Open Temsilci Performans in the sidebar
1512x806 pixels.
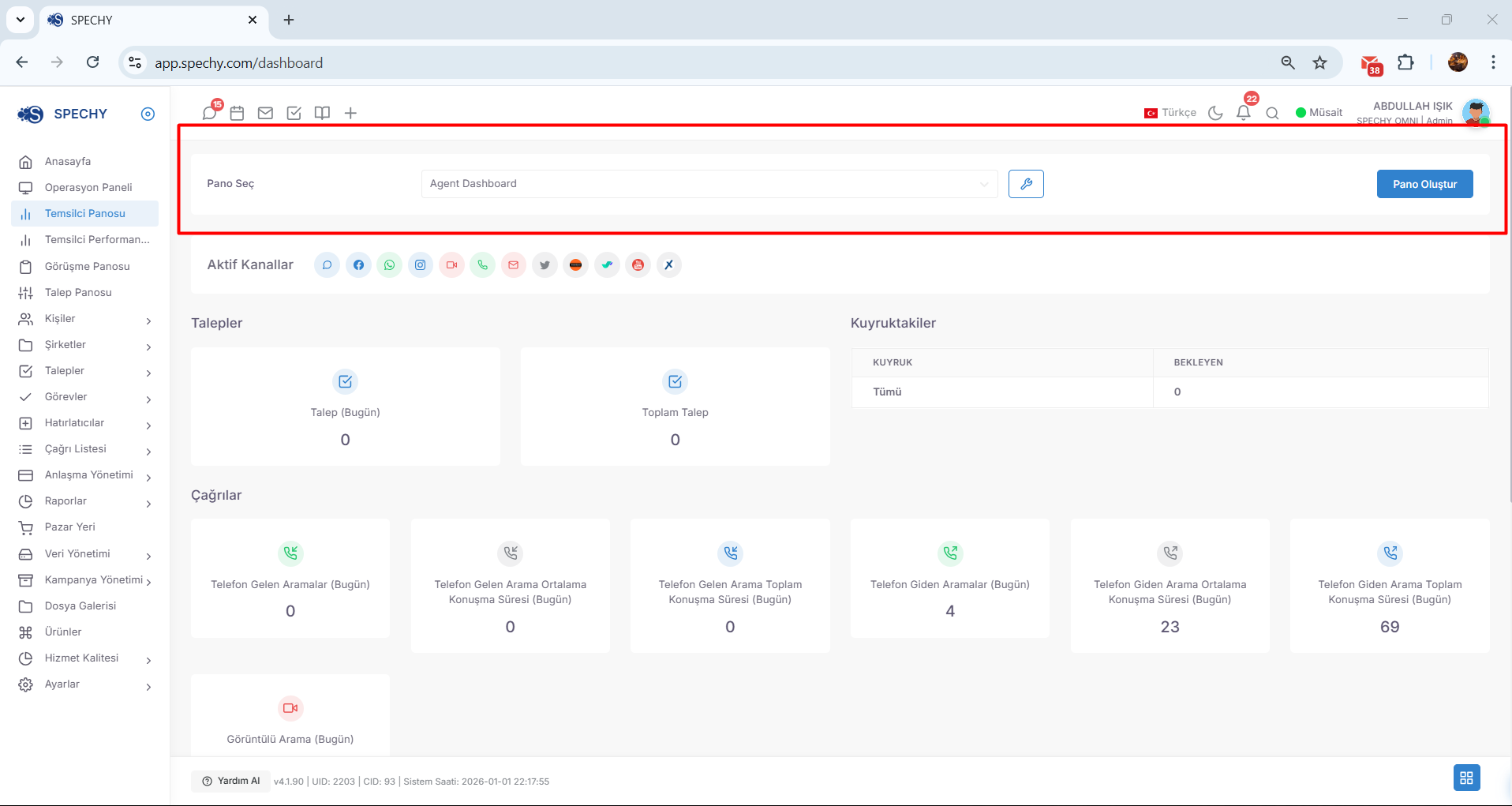click(85, 240)
